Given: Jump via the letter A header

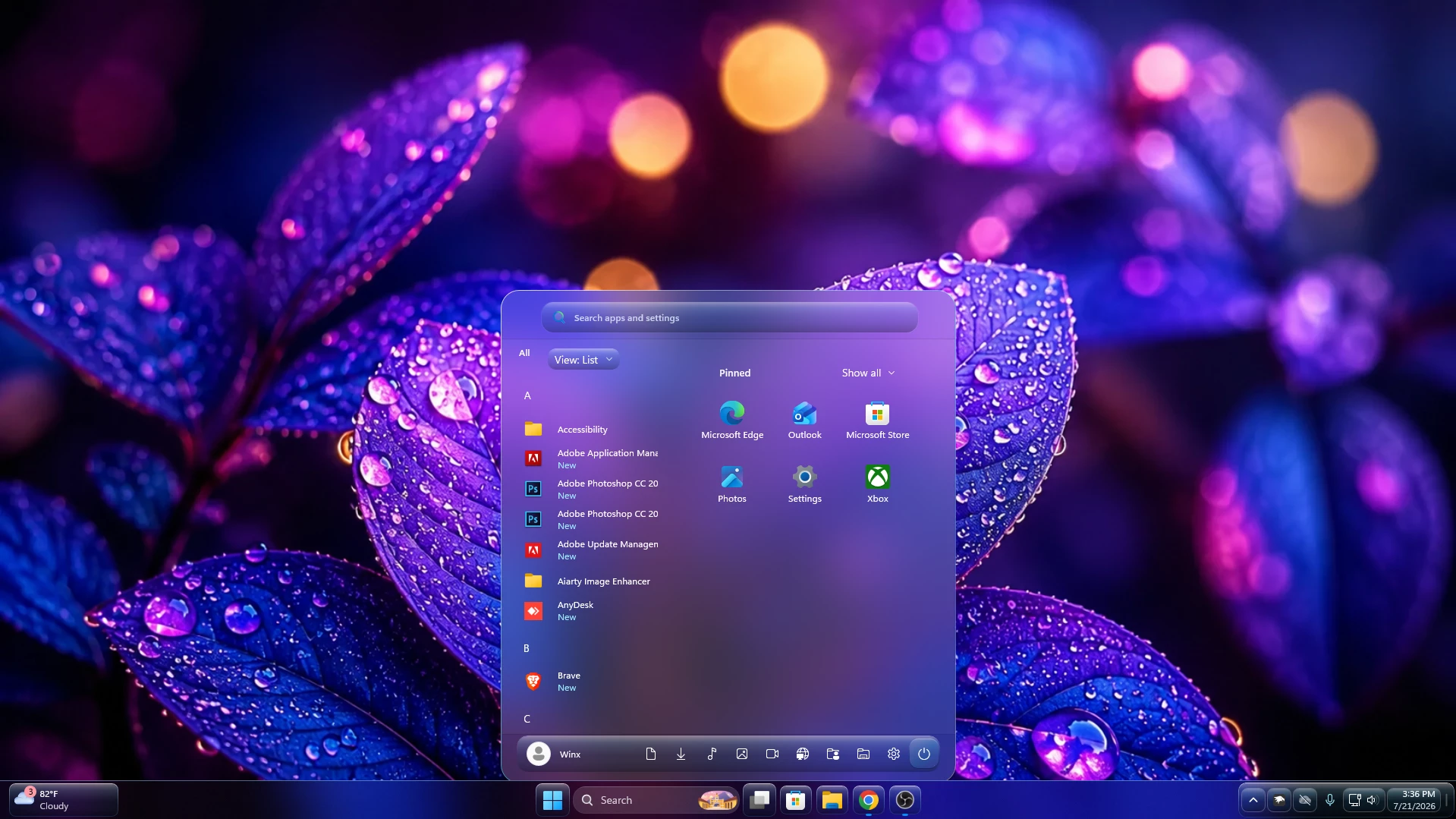Looking at the screenshot, I should point(527,395).
